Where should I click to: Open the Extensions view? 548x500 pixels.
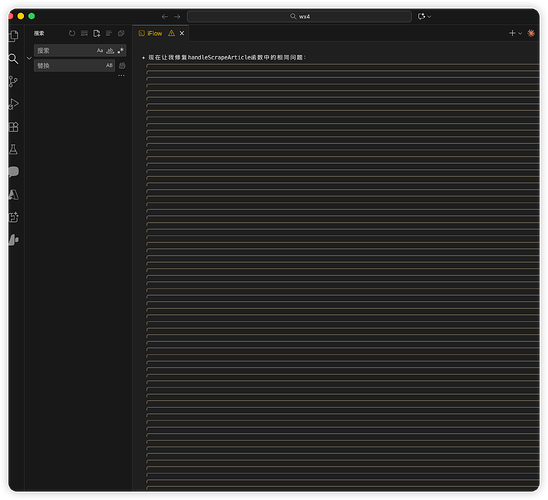pyautogui.click(x=14, y=127)
